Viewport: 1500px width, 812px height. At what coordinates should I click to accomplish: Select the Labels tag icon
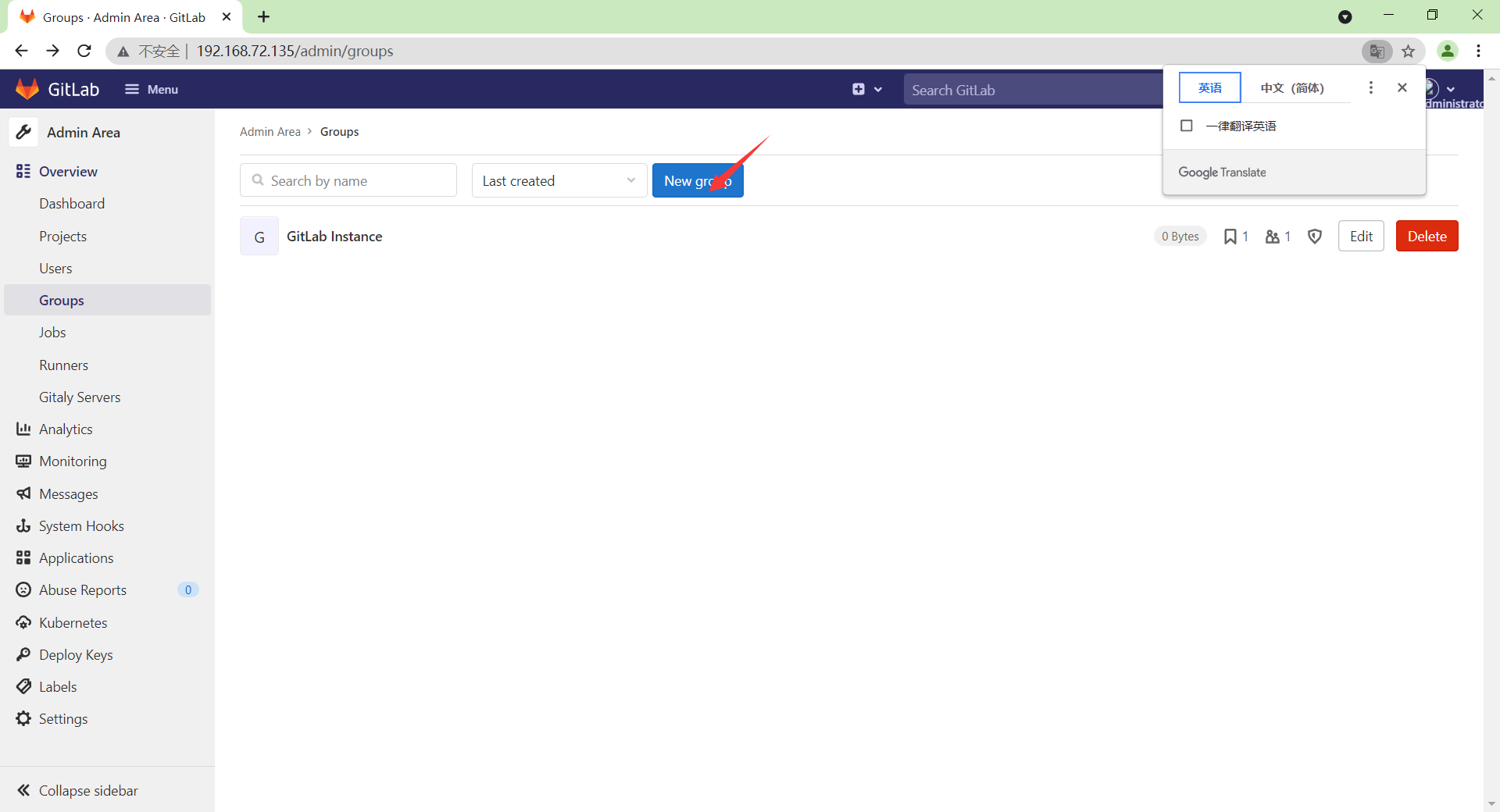coord(23,686)
